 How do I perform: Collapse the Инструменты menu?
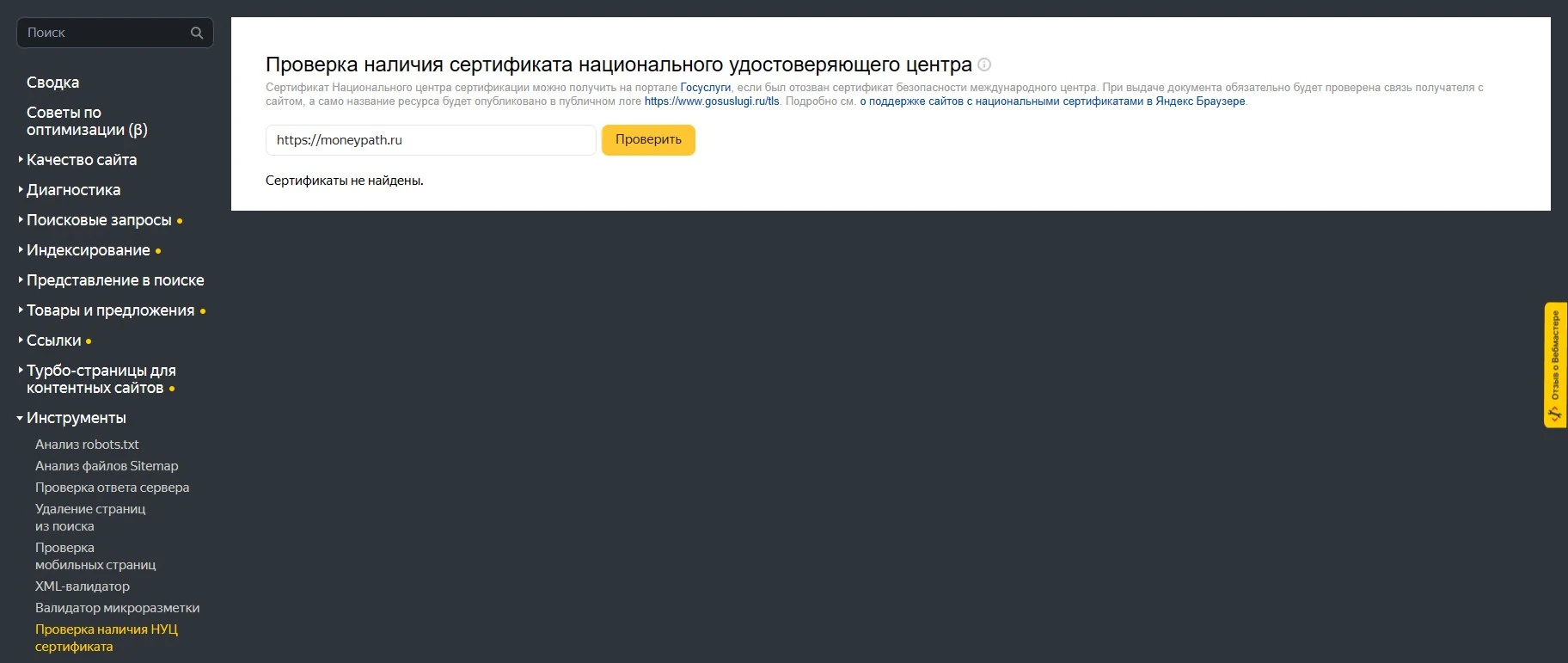pos(76,418)
